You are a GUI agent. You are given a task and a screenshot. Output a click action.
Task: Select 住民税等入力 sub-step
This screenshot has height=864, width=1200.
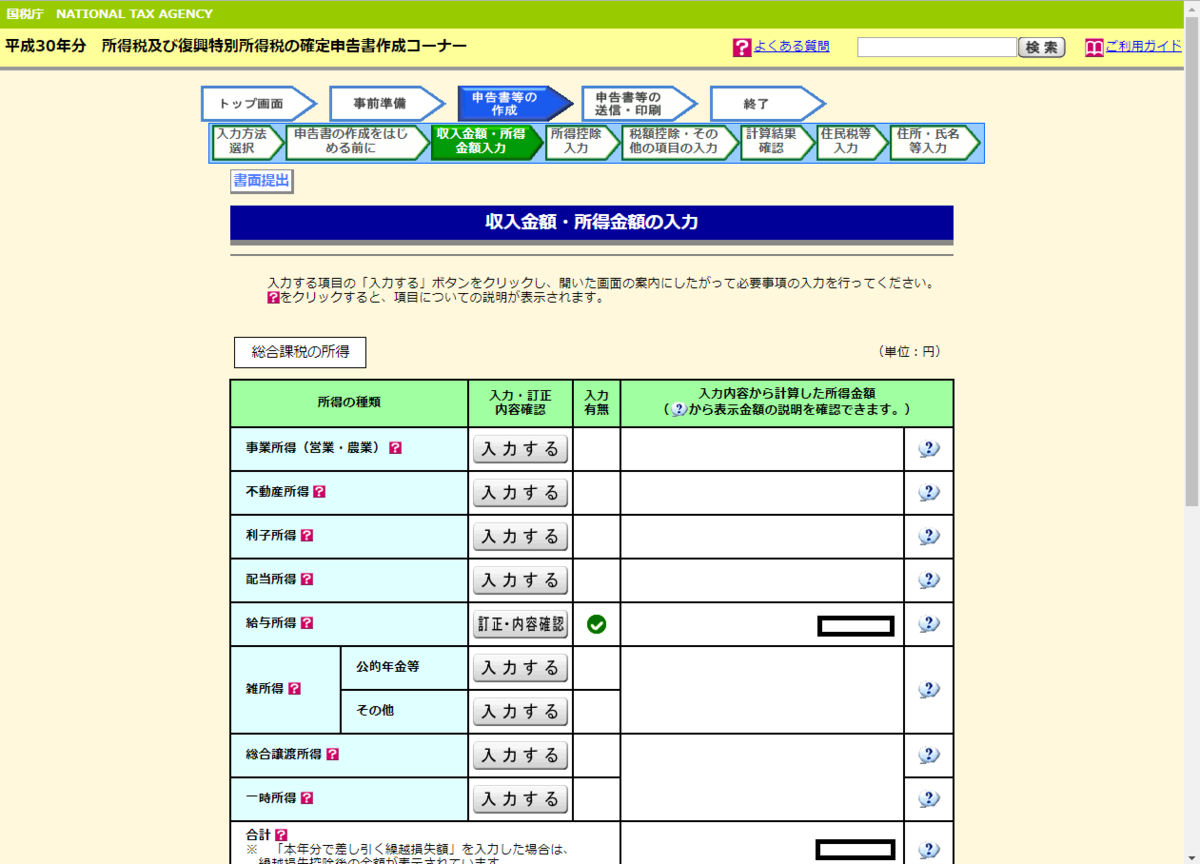pos(852,142)
